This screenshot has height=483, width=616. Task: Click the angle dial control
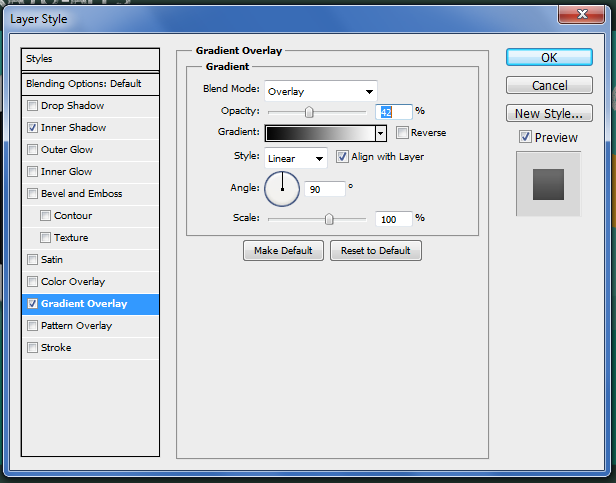(x=282, y=187)
